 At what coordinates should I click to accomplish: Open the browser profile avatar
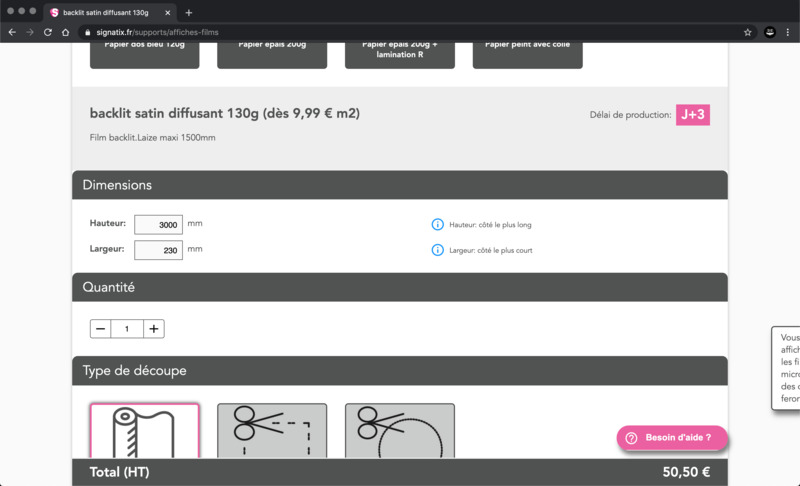(x=770, y=32)
